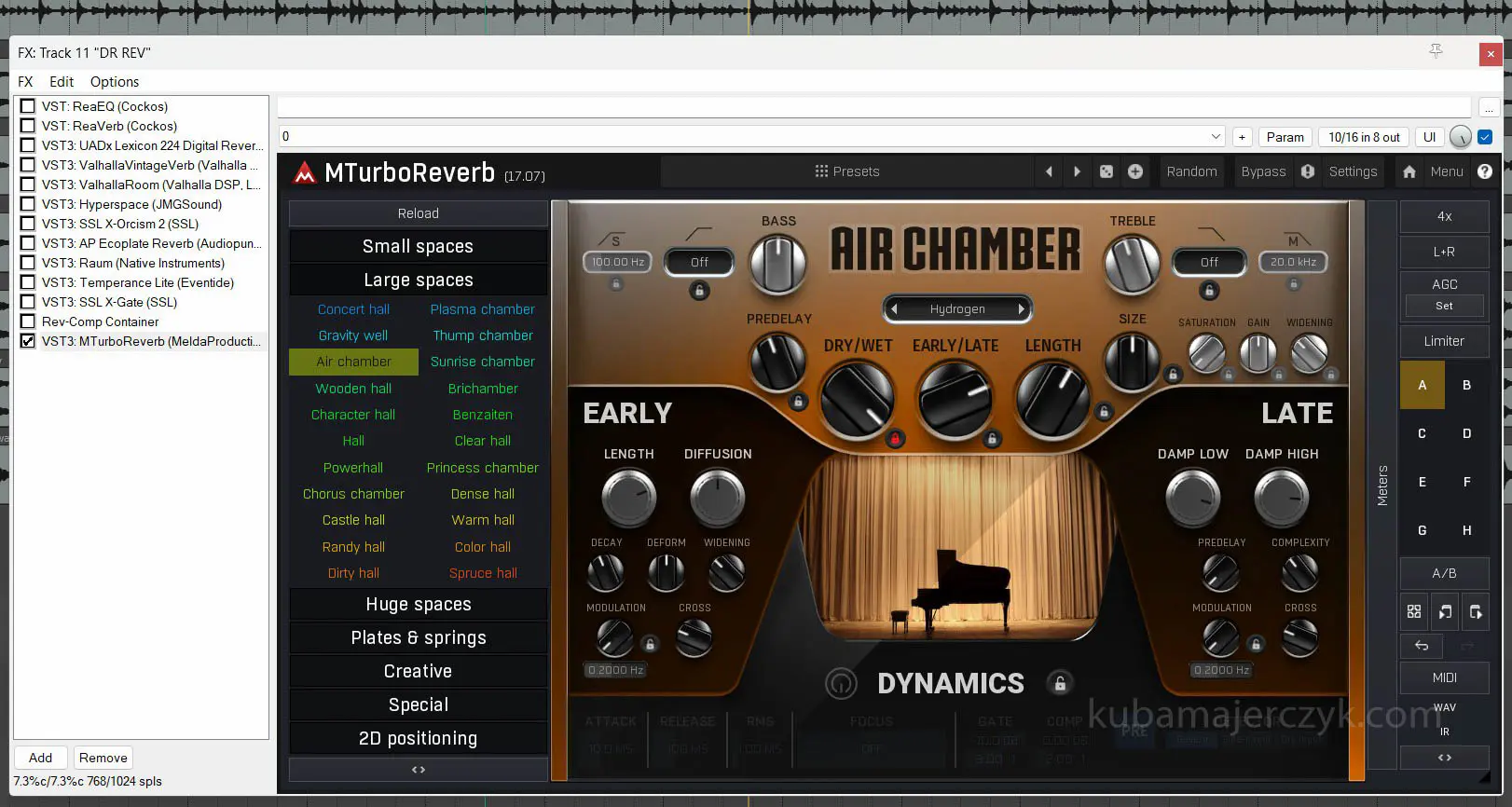This screenshot has width=1512, height=807.
Task: Click the undo arrow in right panel
Action: click(x=1422, y=645)
